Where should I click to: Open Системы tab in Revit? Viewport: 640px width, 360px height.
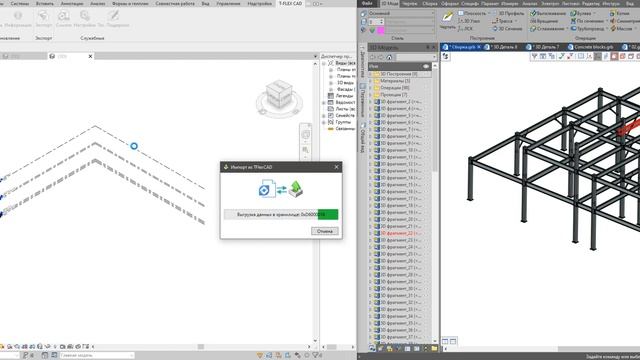[x=20, y=3]
